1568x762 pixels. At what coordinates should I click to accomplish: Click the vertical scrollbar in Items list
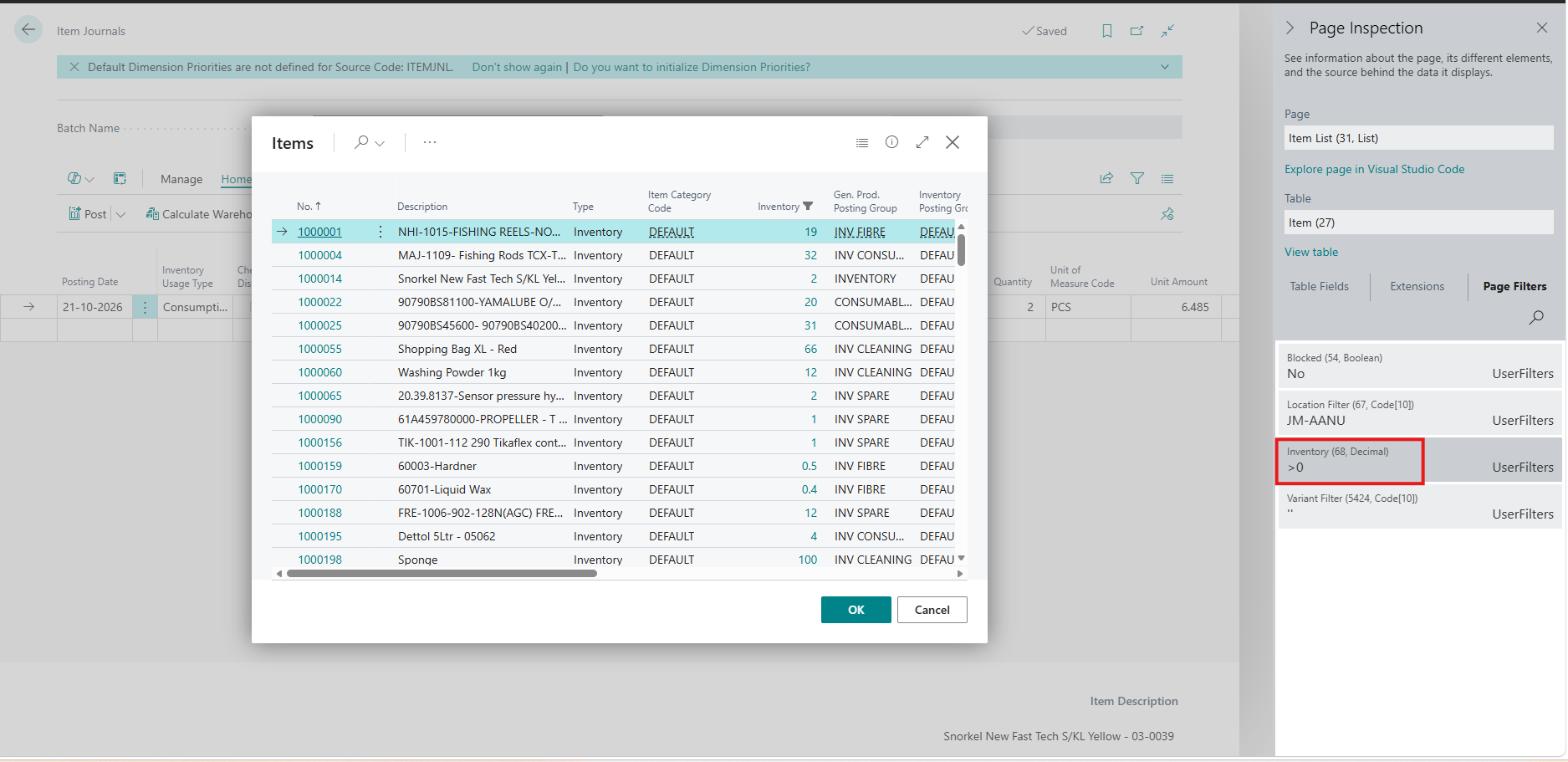tap(961, 249)
